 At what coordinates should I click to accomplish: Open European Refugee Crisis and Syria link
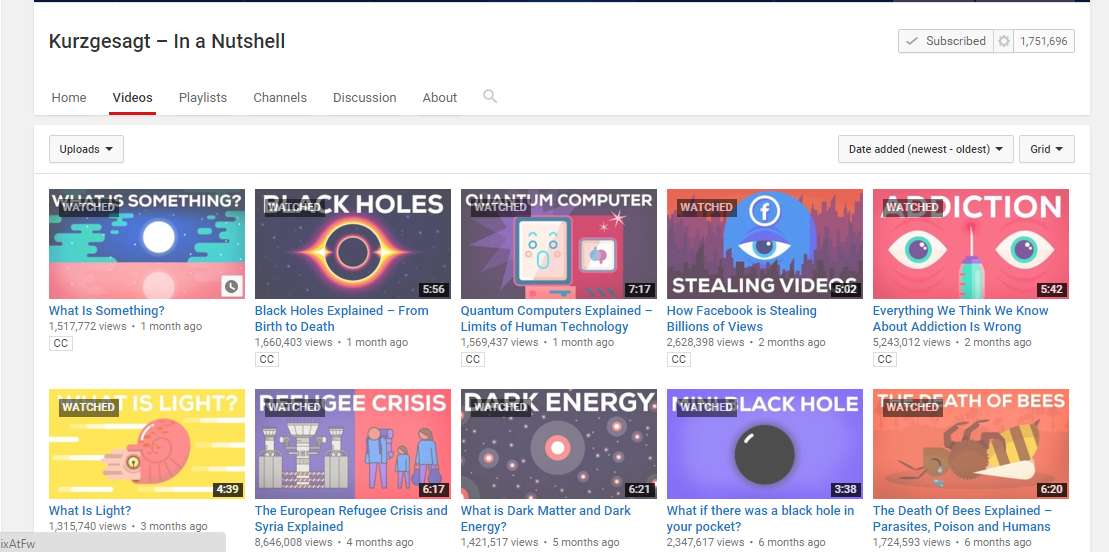tap(352, 518)
